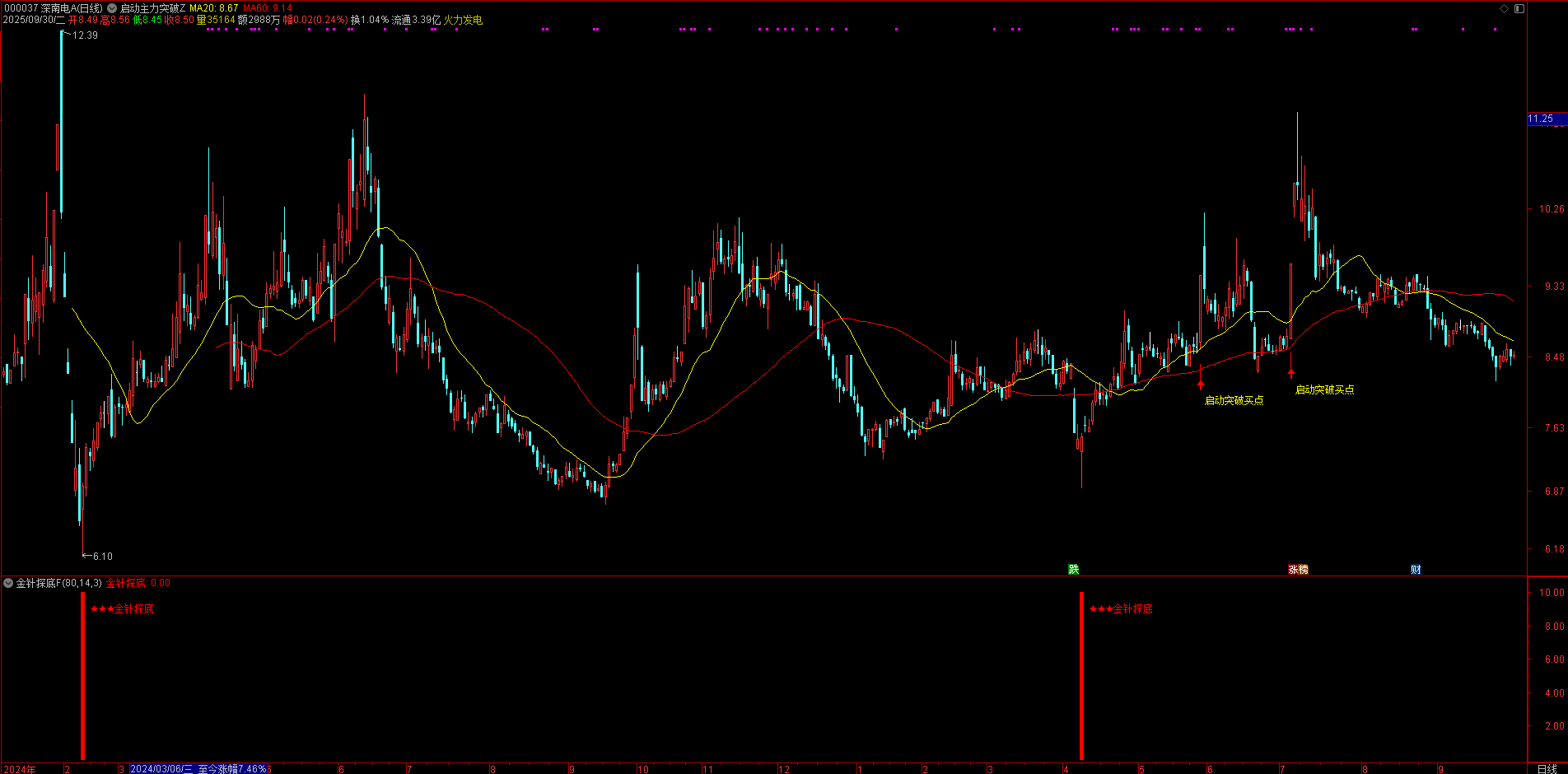This screenshot has width=1568, height=774.
Task: Click the 6.10 lowest price marker
Action: (x=101, y=557)
